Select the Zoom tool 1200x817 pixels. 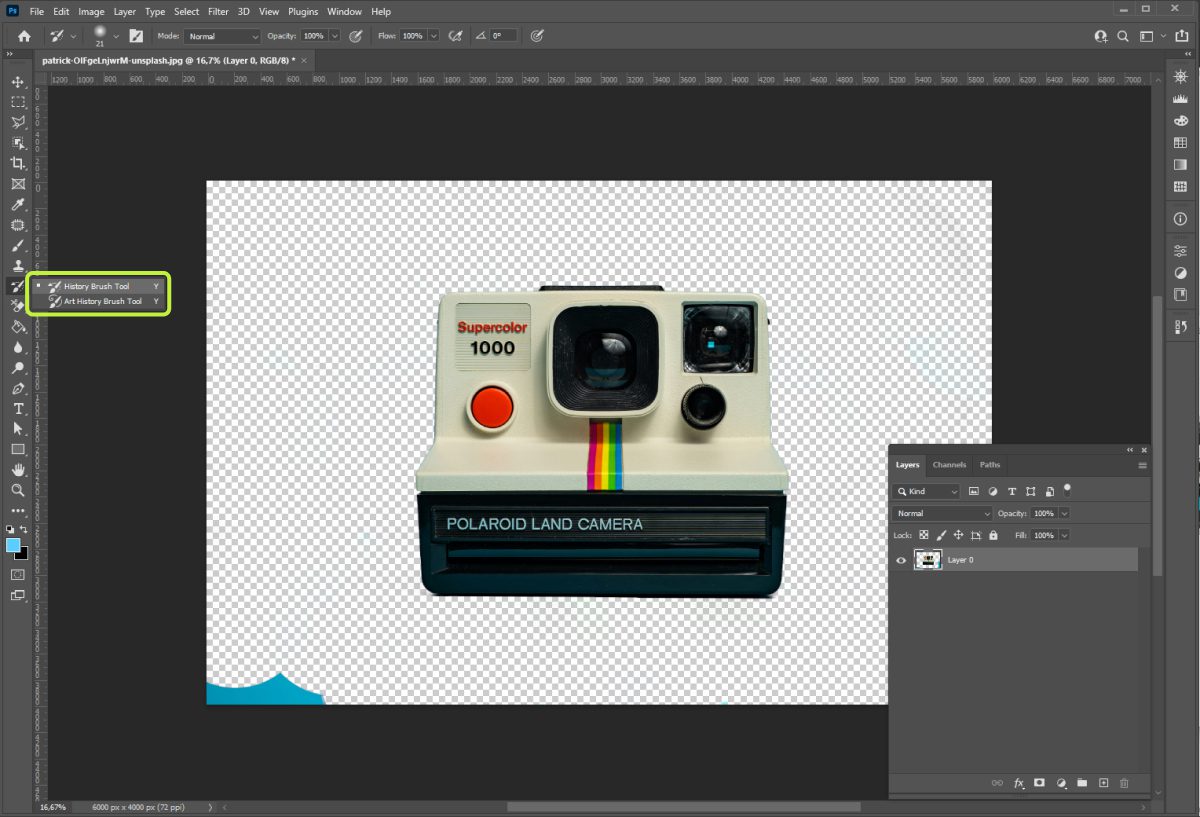(x=18, y=491)
